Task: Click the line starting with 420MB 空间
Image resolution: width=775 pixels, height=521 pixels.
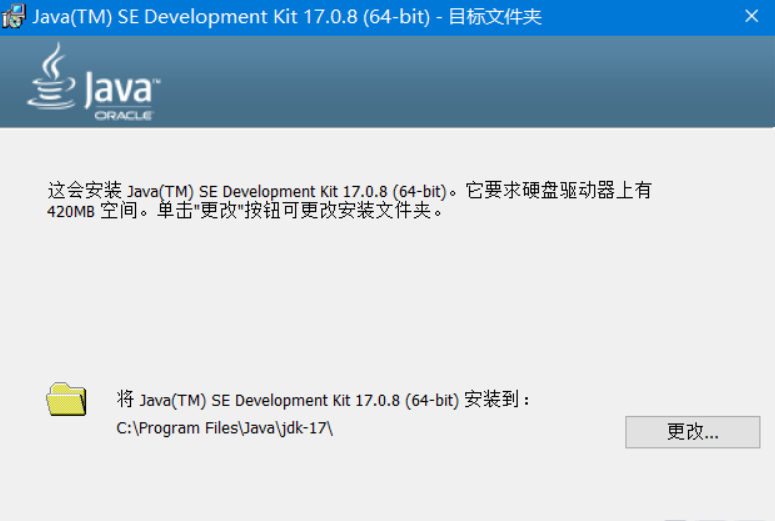Action: pos(245,211)
